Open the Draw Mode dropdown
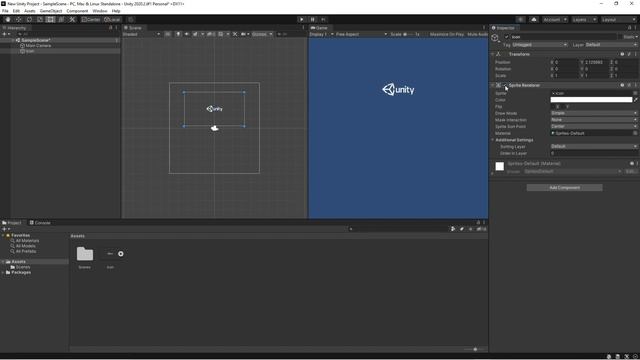 point(594,113)
